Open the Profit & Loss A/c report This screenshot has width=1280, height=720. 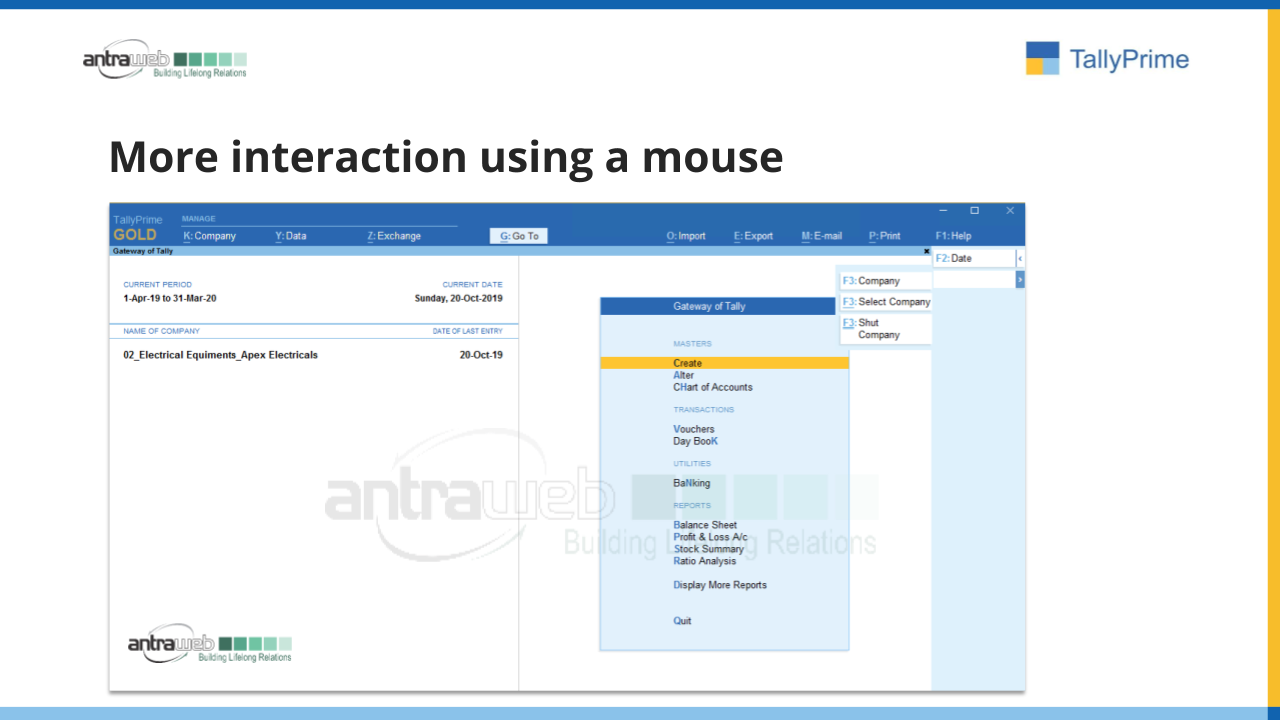[711, 537]
